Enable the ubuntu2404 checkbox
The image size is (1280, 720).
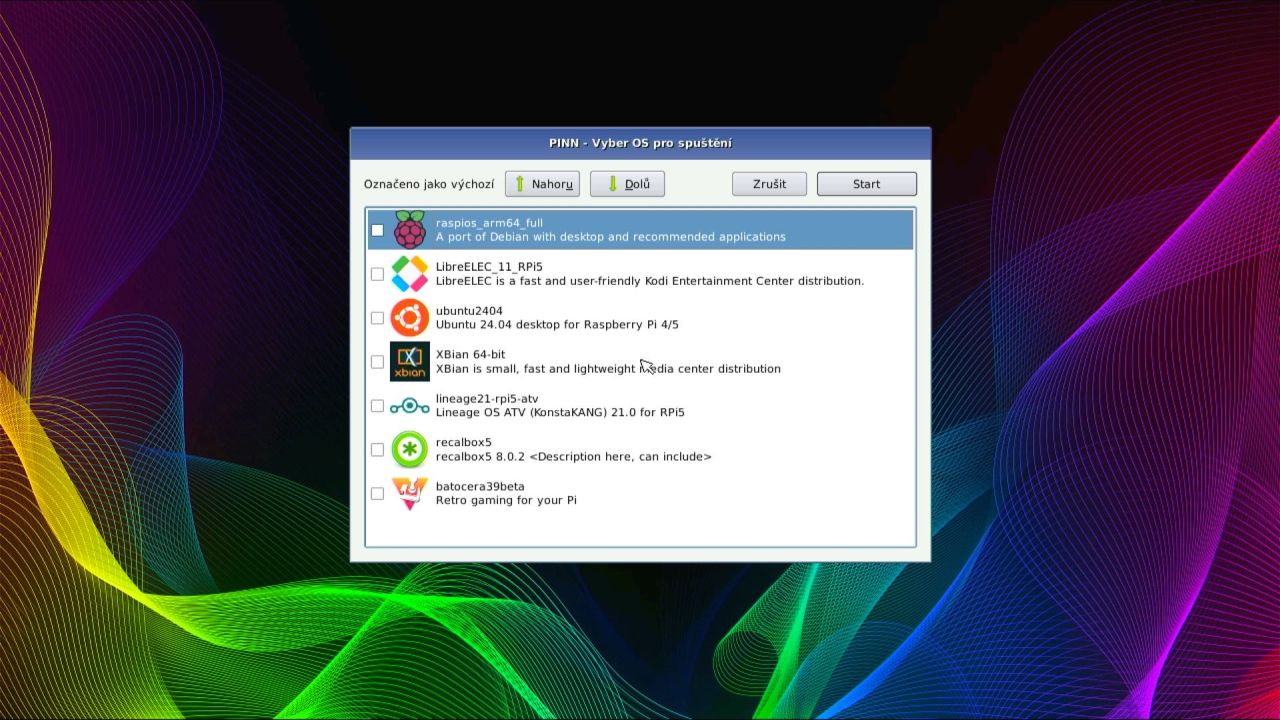point(377,318)
